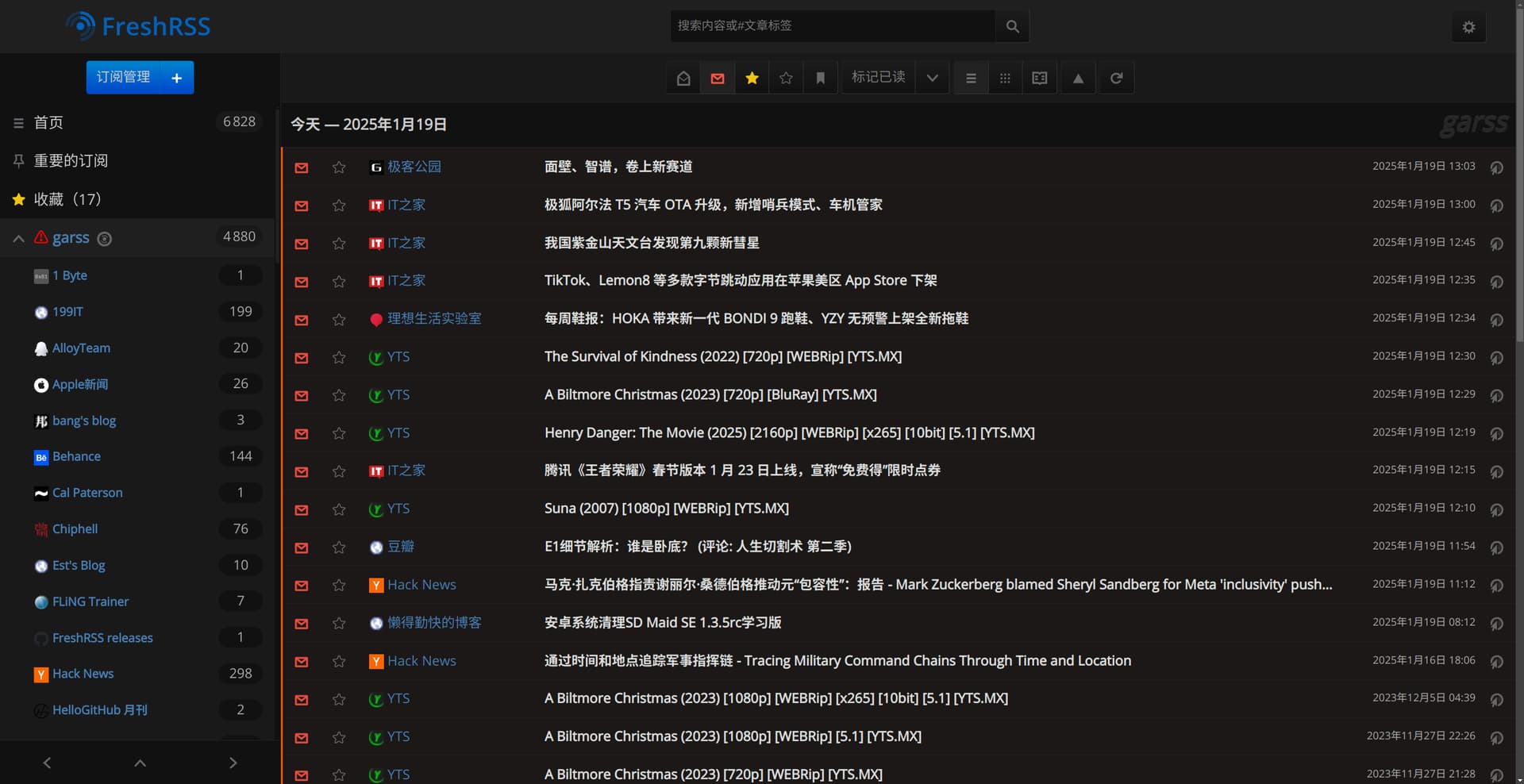Refresh feeds with the reload icon

click(x=1116, y=78)
